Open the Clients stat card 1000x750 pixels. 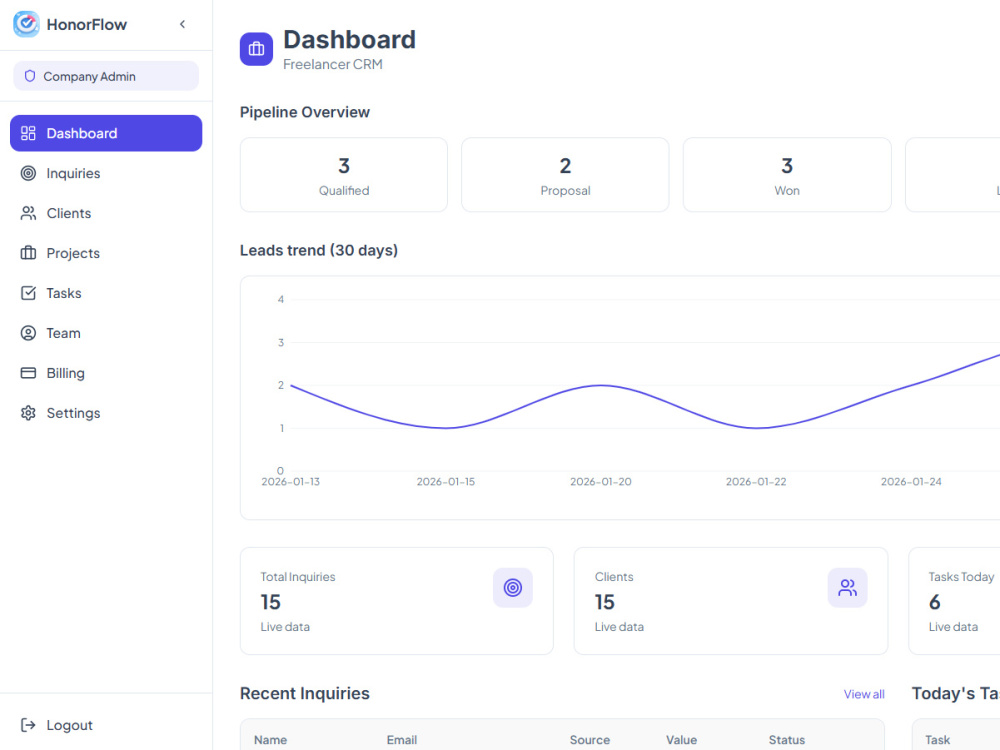[x=731, y=601]
